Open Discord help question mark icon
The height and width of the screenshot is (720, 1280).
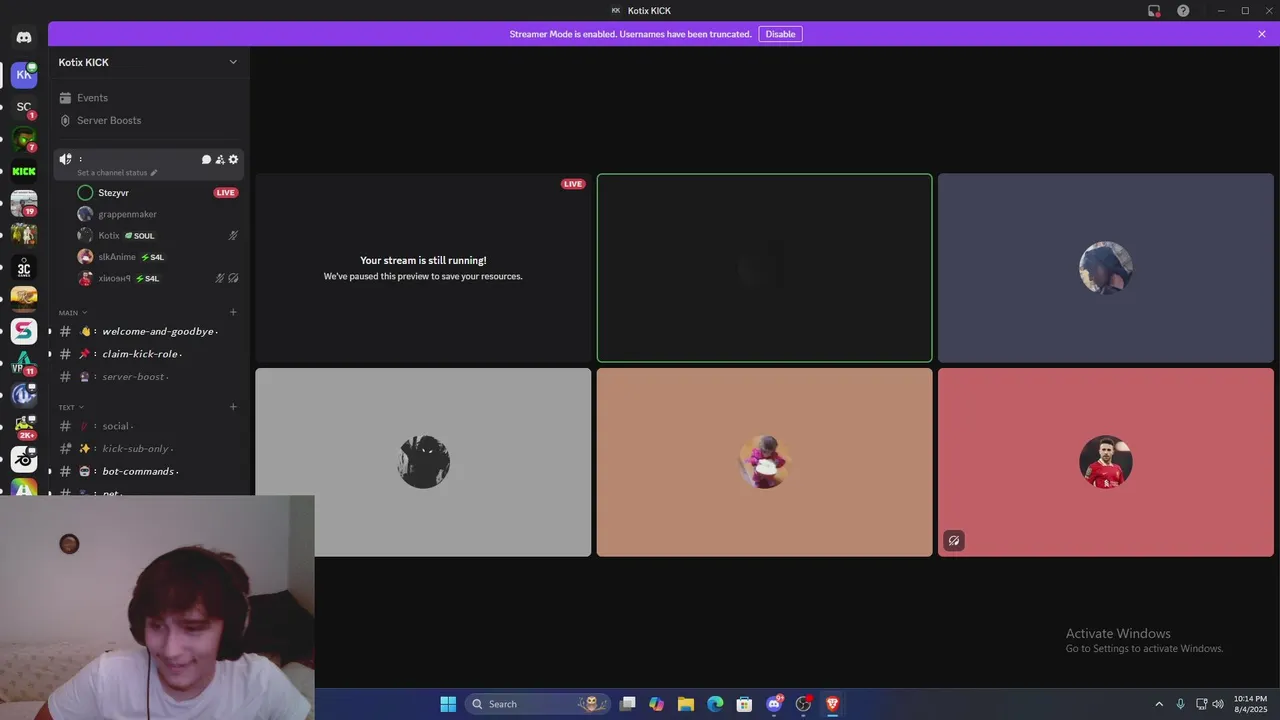[1183, 10]
